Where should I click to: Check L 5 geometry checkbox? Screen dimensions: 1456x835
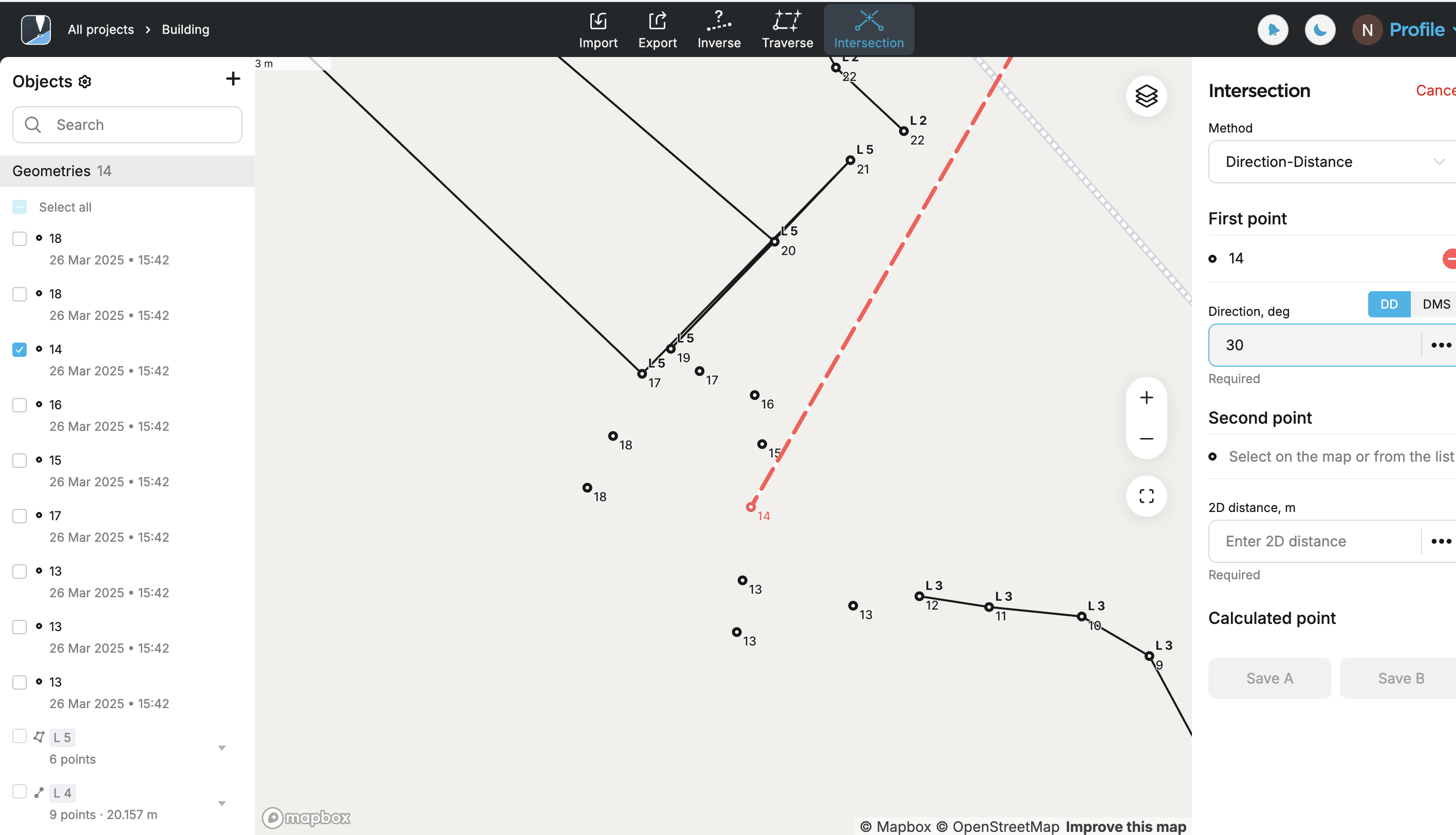coord(20,736)
